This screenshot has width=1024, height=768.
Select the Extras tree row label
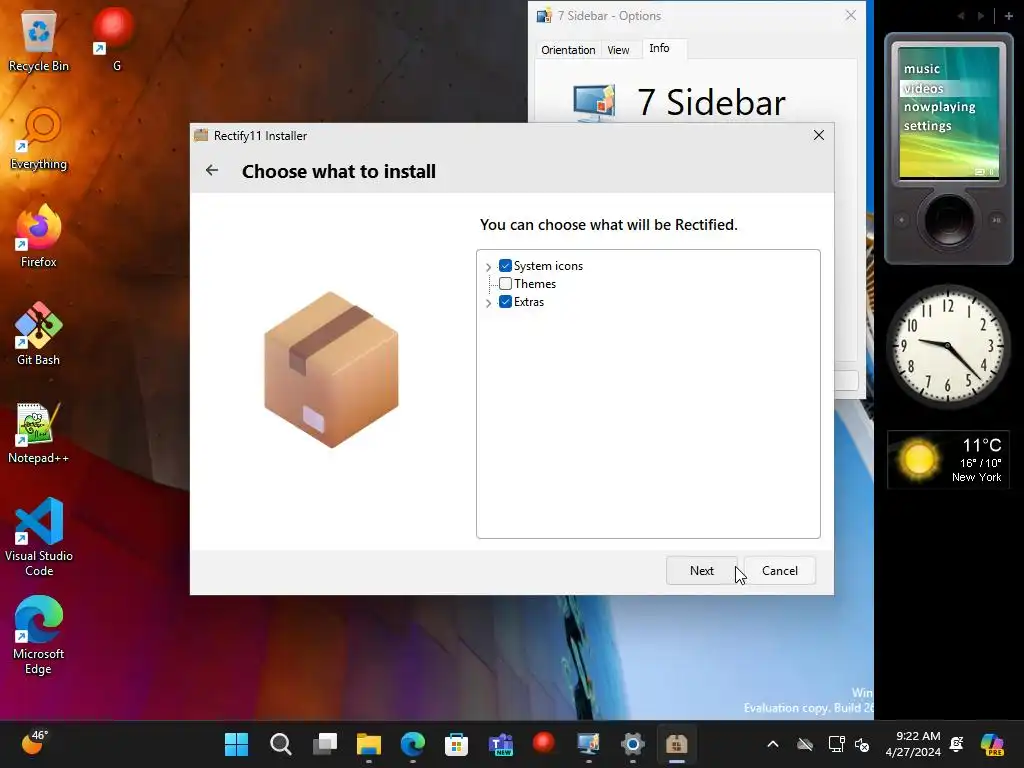pos(528,302)
